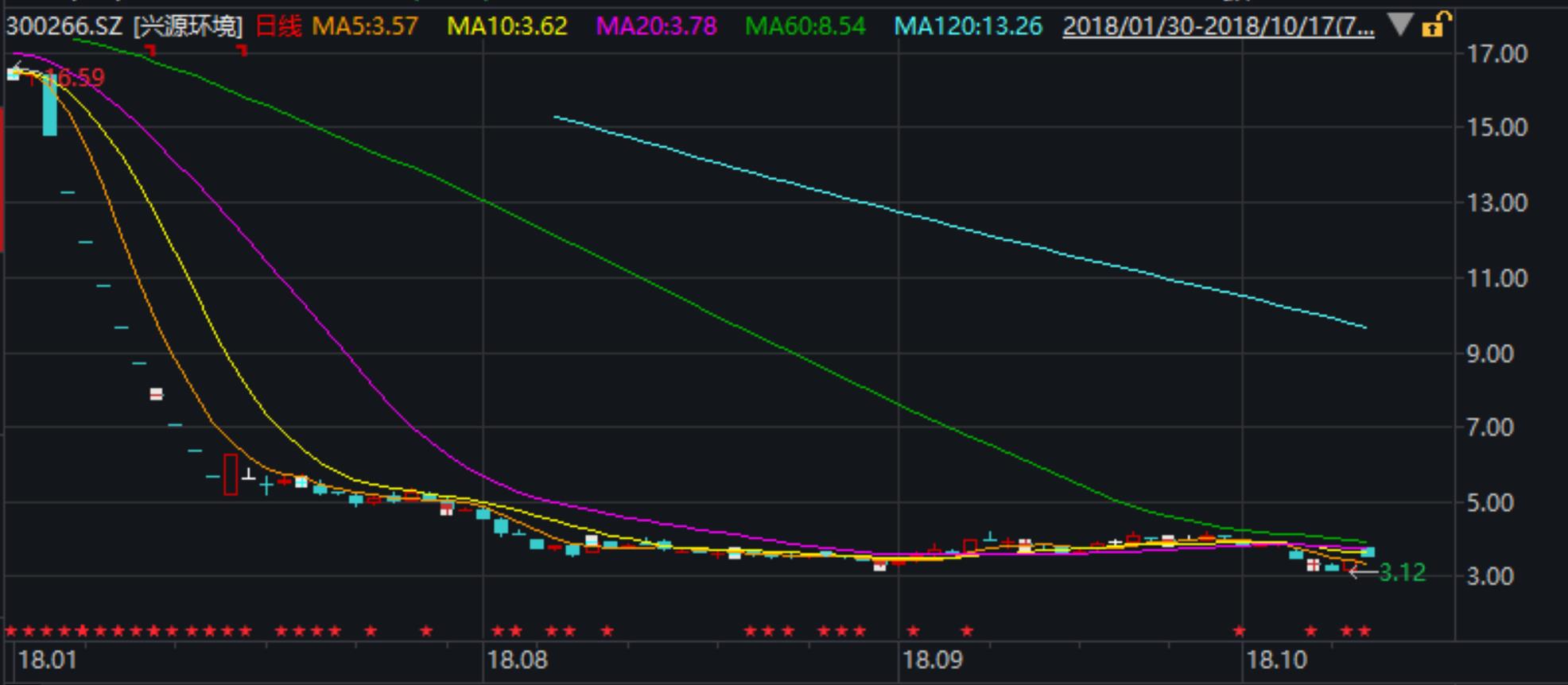Viewport: 1568px width, 685px height.
Task: Select the tall solid cyan candlestick below 16.59
Action: click(49, 106)
